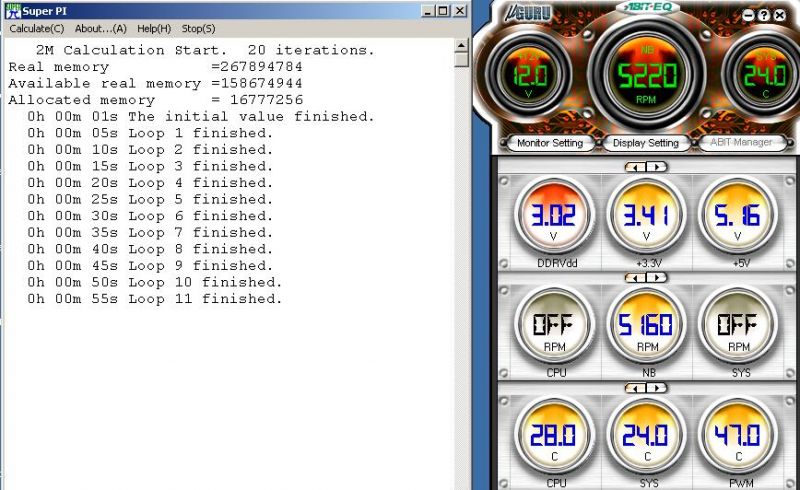Viewport: 800px width, 490px height.
Task: Click the Super PI scrollbar up arrow
Action: coord(461,45)
